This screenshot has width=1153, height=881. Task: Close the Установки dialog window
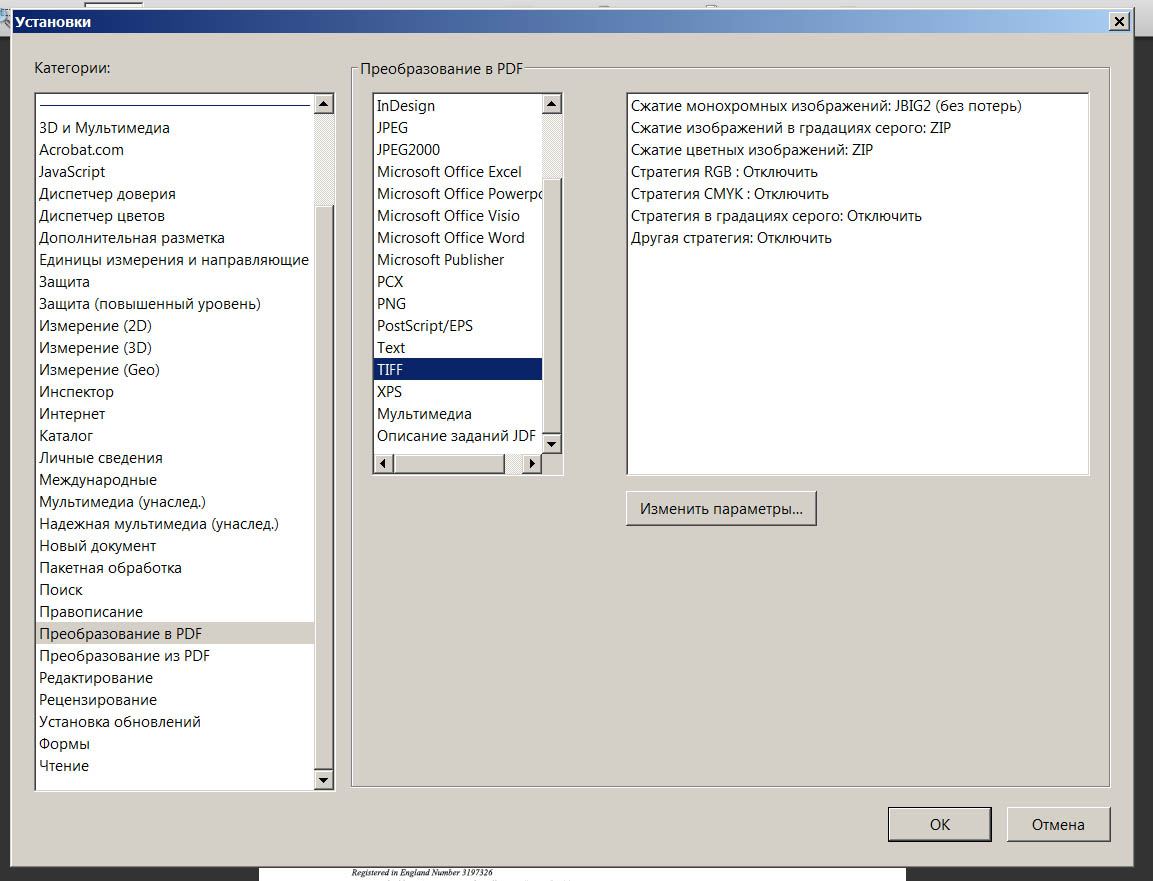point(1118,21)
